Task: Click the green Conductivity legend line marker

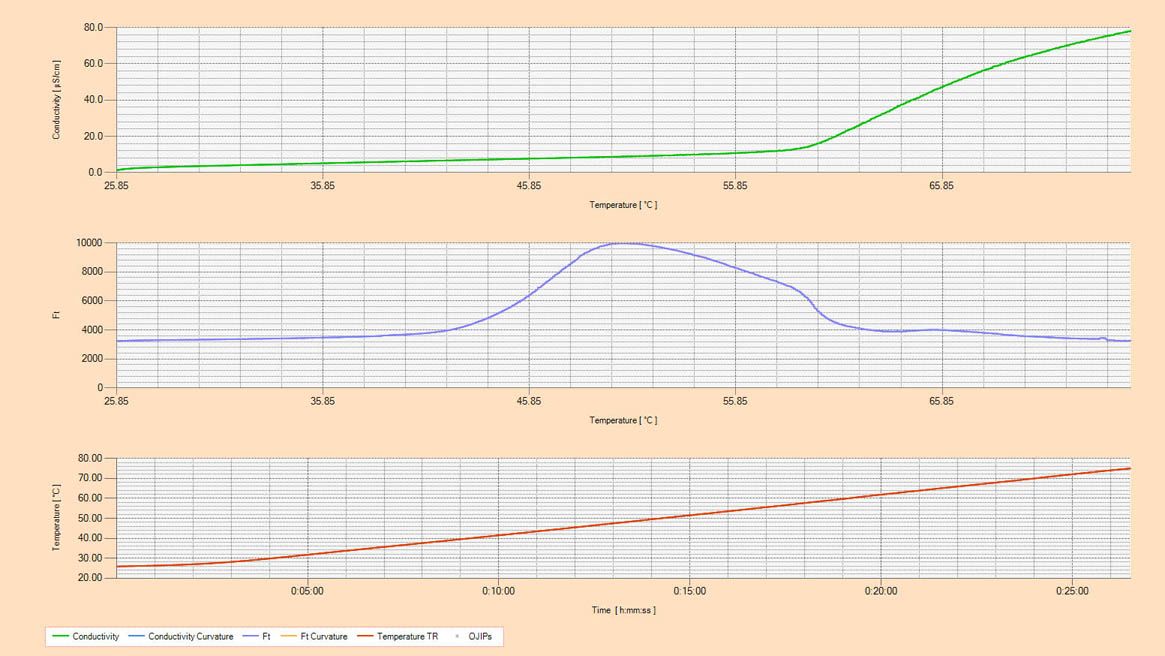Action: (60, 637)
